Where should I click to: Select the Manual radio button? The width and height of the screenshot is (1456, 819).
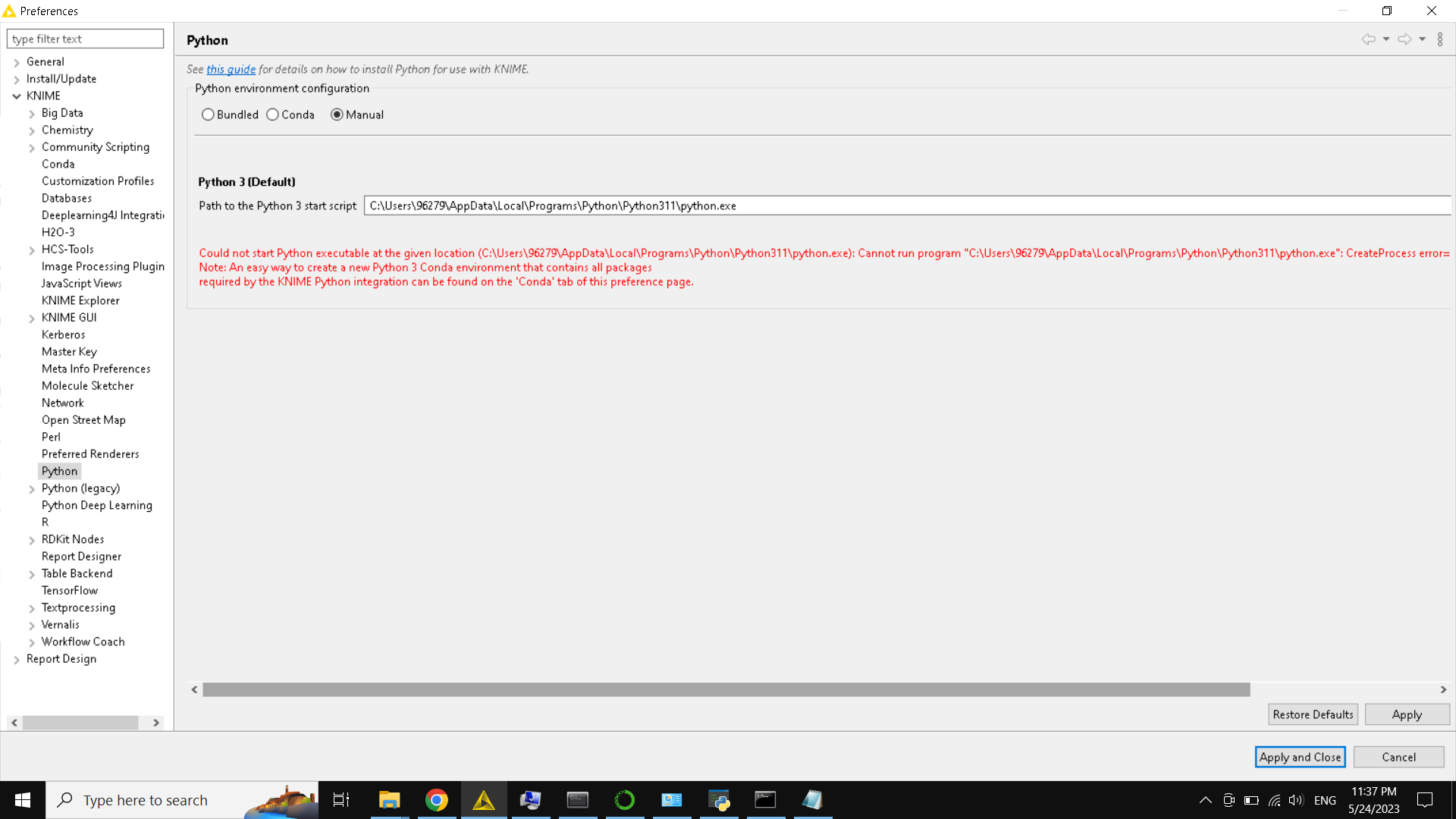[337, 114]
